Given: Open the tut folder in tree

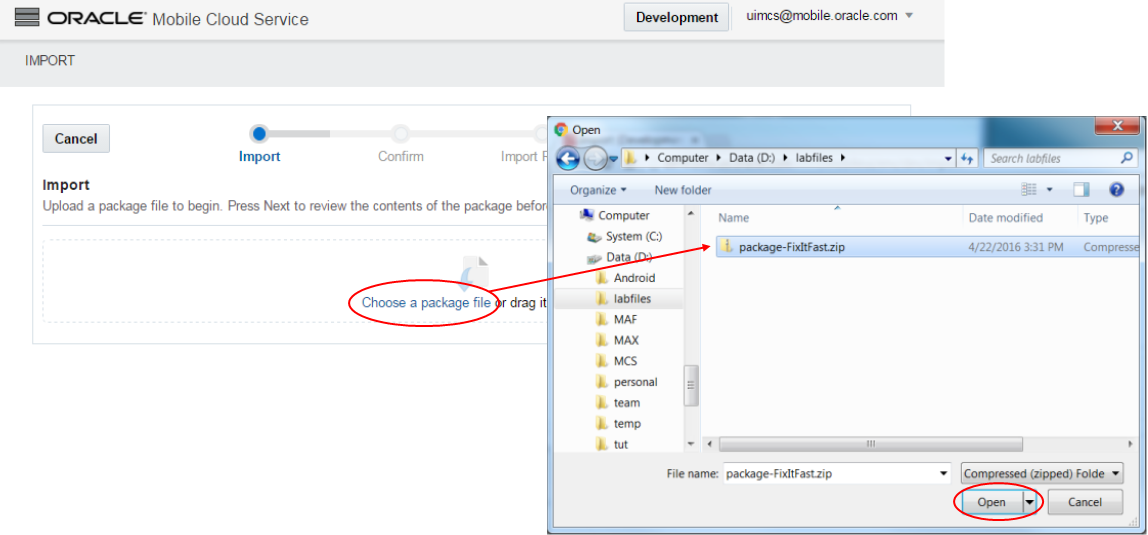Looking at the screenshot, I should pos(612,444).
